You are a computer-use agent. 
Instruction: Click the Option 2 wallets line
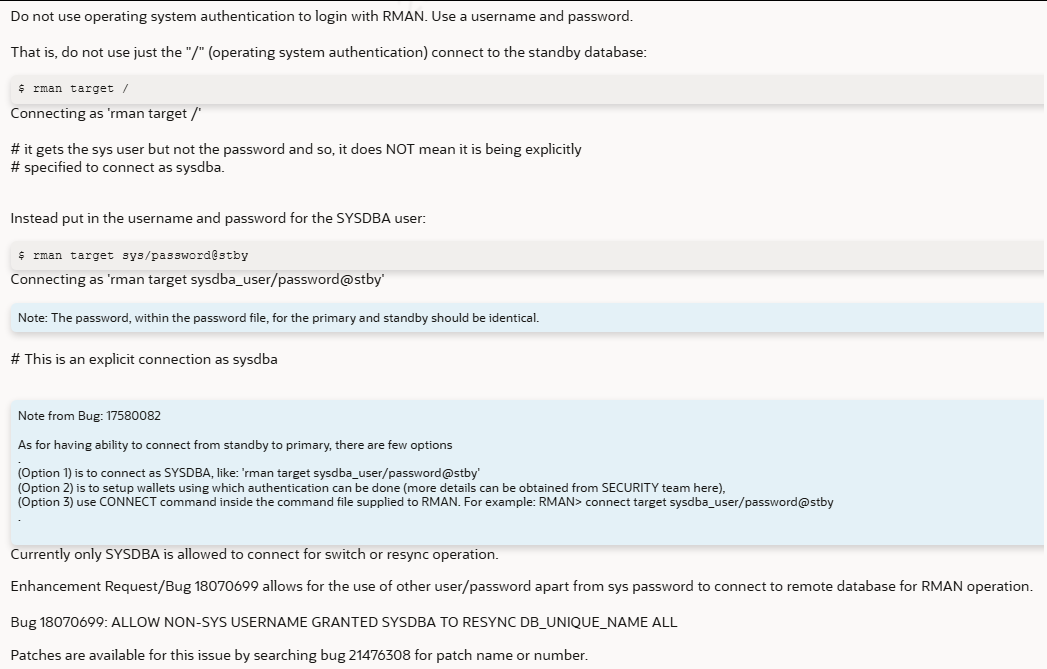[371, 487]
